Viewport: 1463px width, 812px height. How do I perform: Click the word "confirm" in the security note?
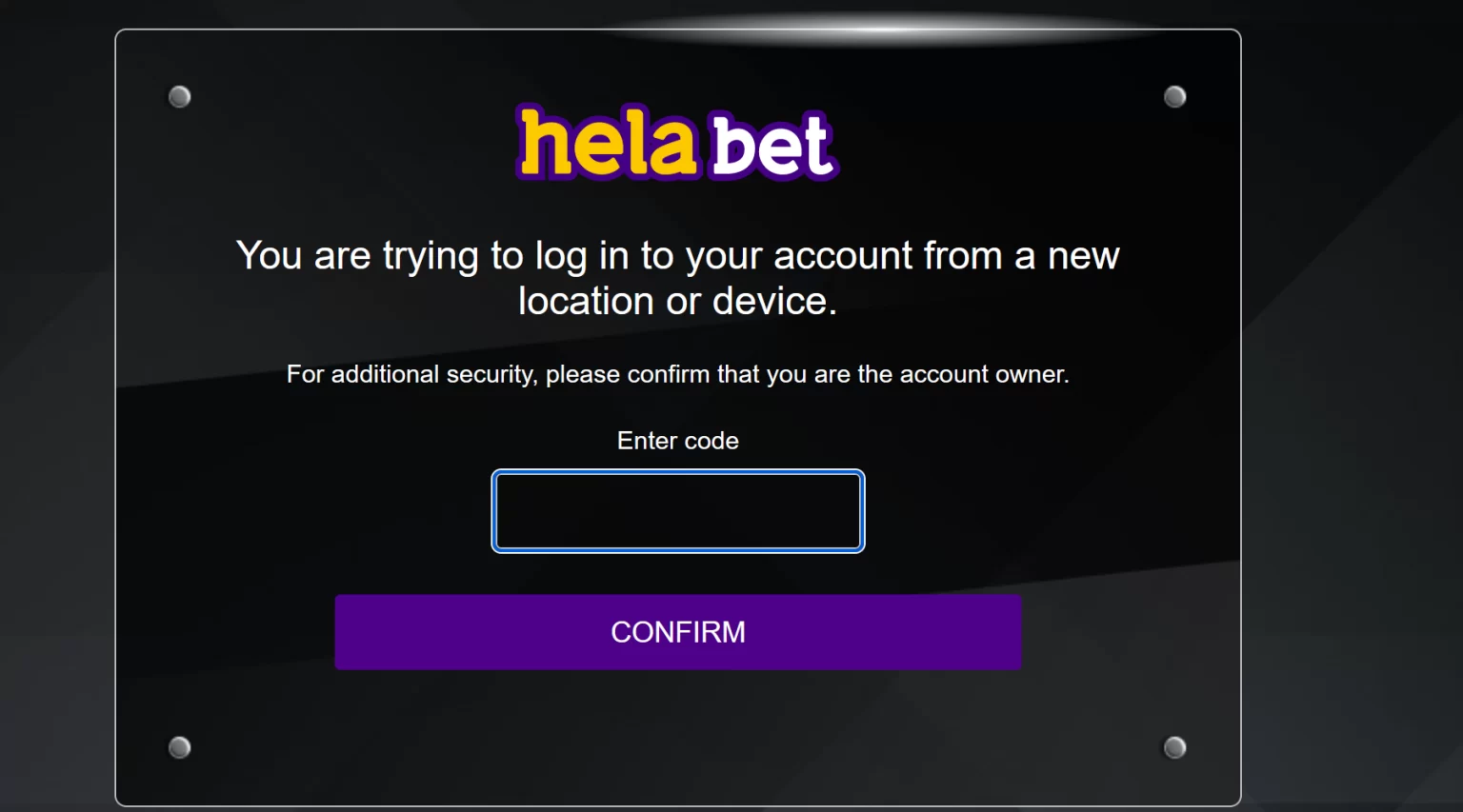pos(668,374)
